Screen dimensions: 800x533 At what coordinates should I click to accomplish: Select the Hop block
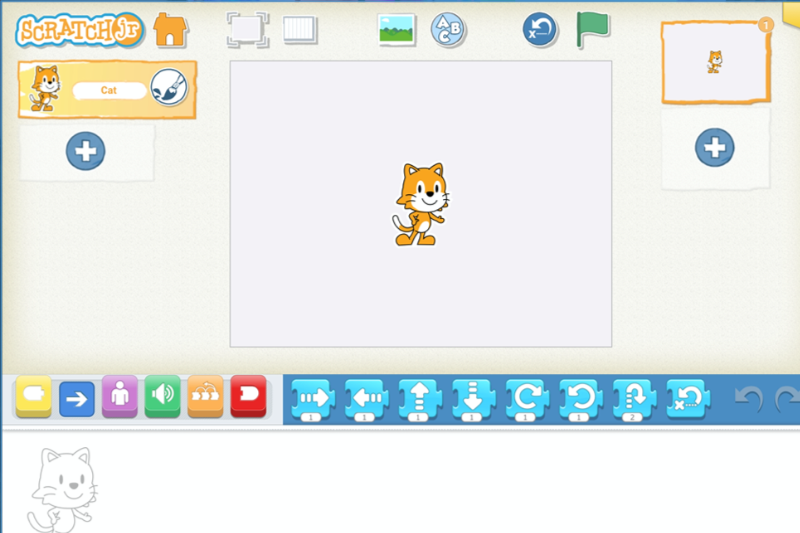(x=634, y=399)
